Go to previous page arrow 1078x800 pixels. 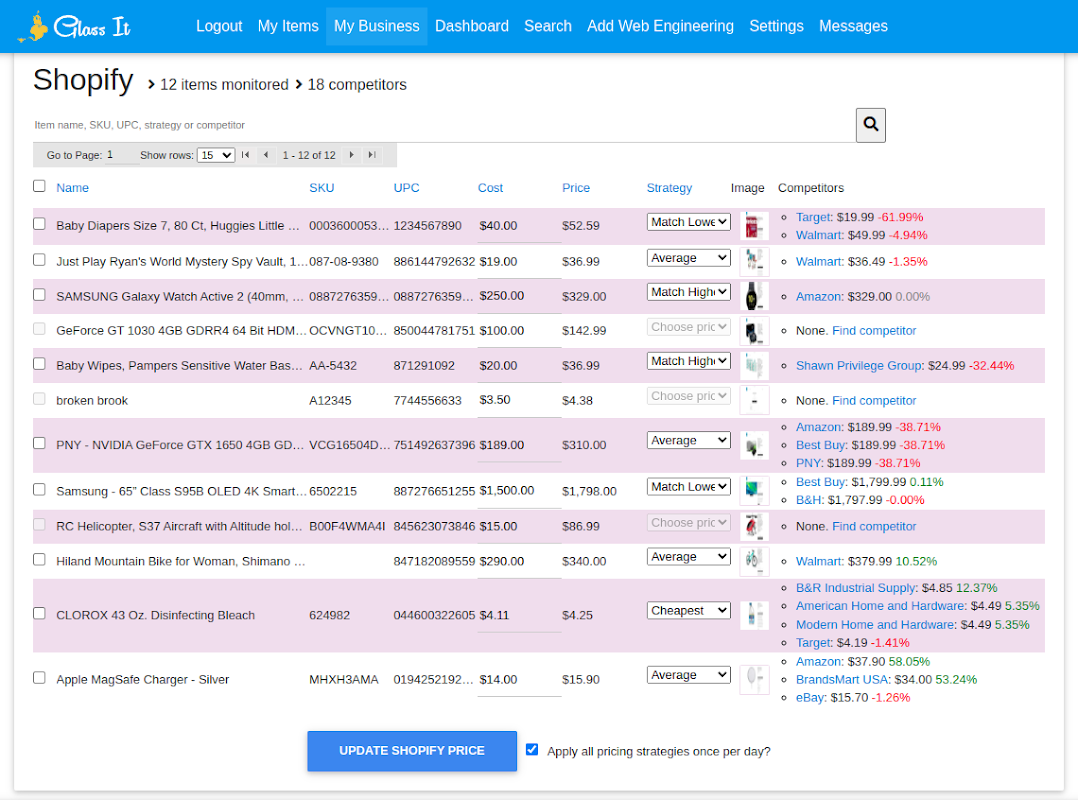click(266, 155)
